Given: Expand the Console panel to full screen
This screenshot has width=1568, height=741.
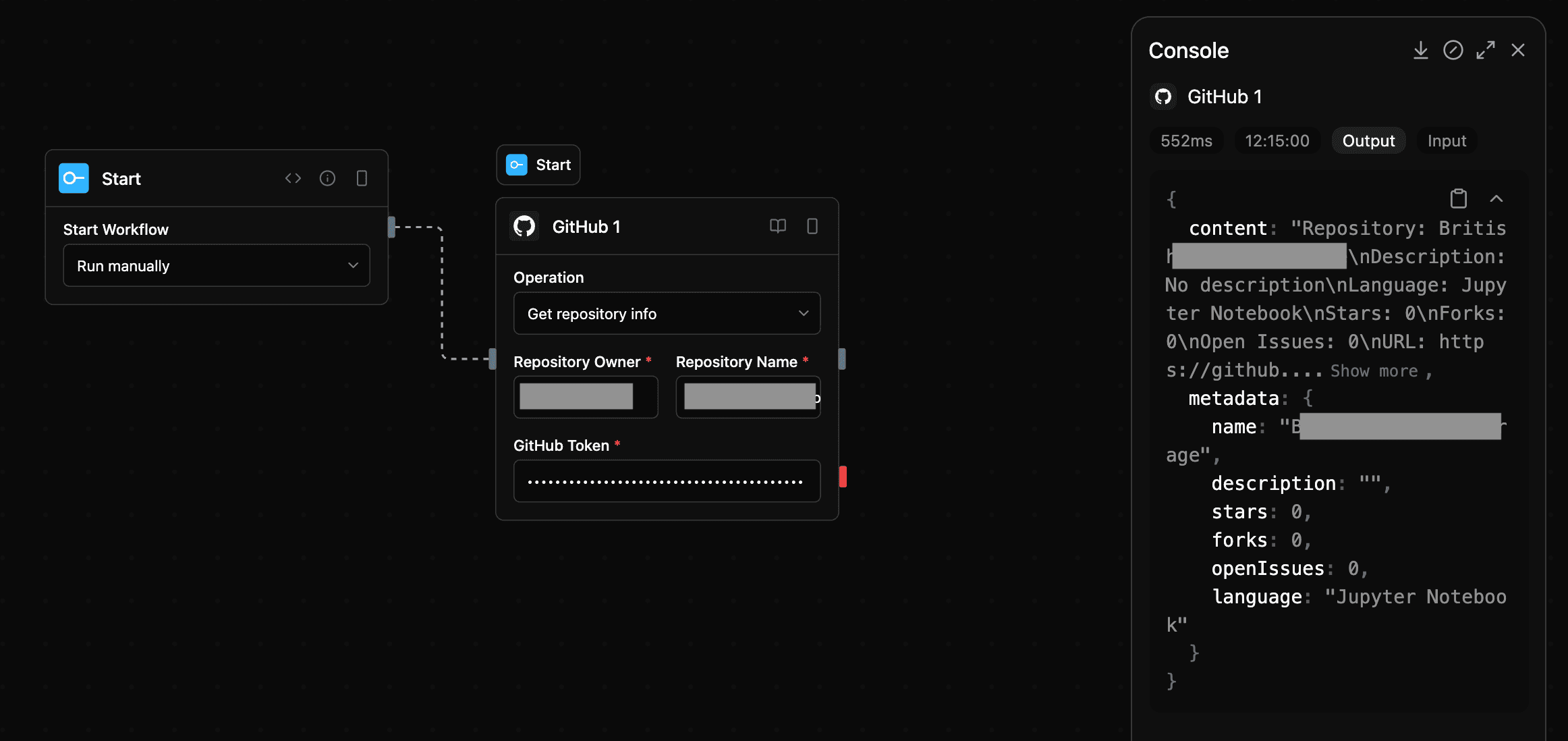Looking at the screenshot, I should coord(1486,50).
